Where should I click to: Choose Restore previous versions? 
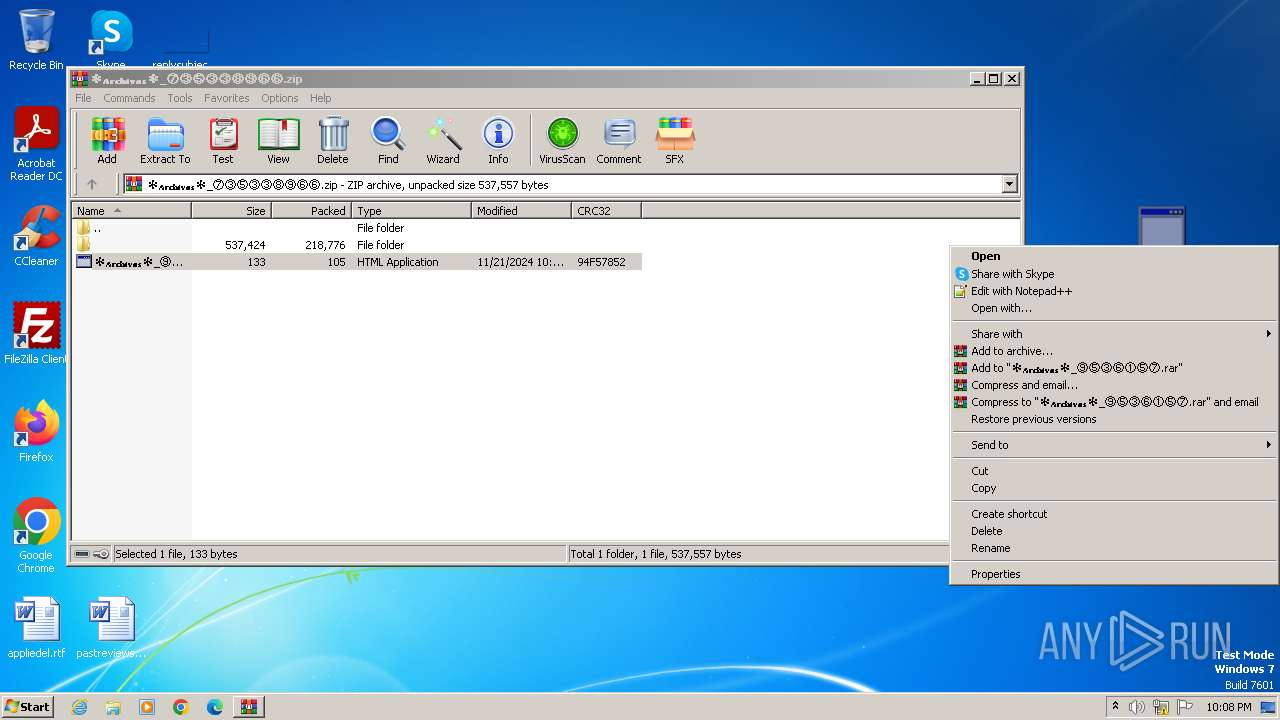tap(1114, 419)
